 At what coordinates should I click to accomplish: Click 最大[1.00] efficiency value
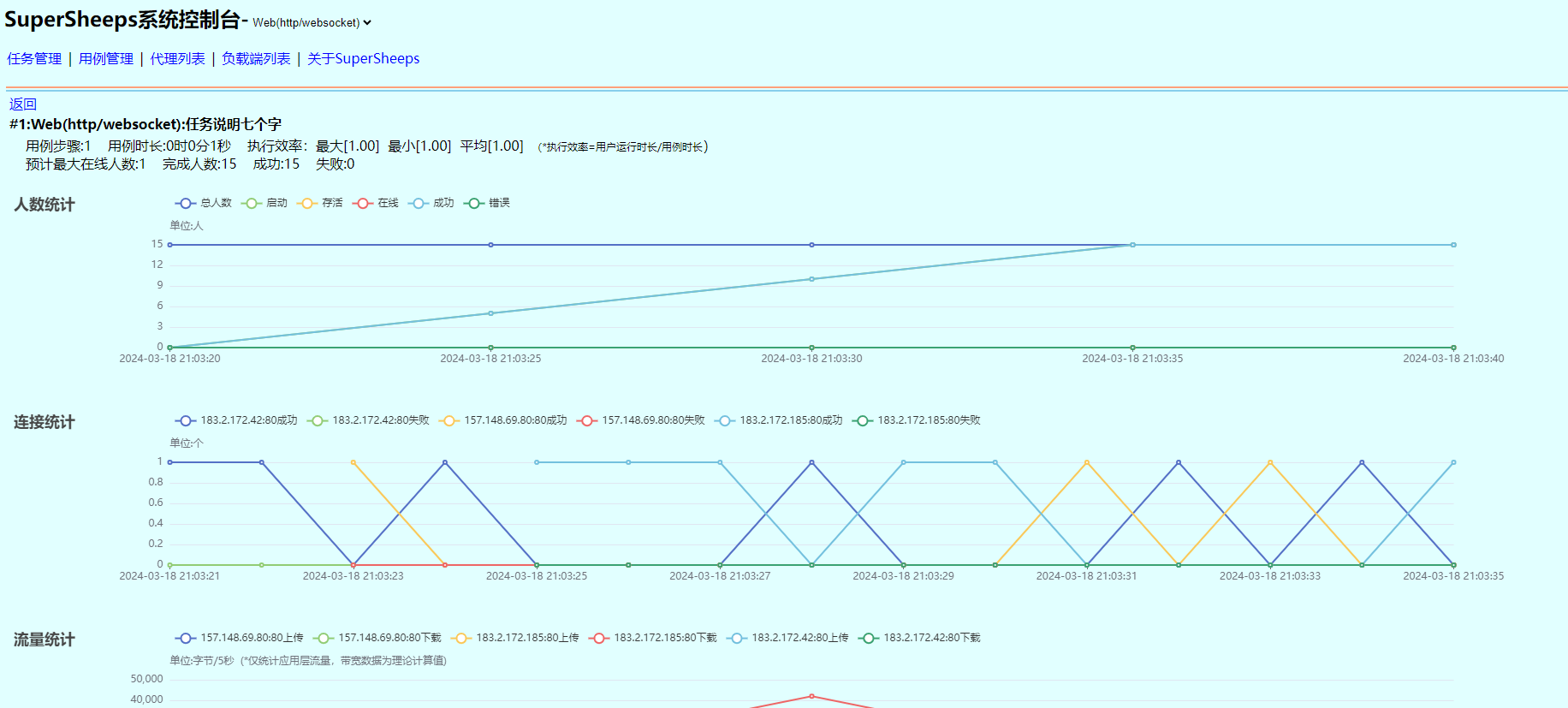tap(347, 146)
